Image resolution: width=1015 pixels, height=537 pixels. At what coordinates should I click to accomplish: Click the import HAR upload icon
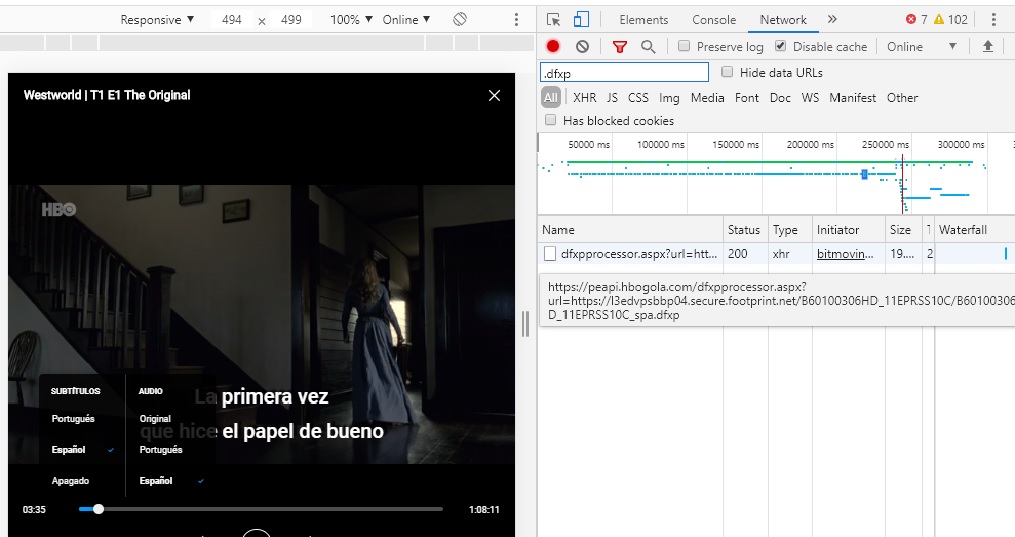(x=988, y=46)
